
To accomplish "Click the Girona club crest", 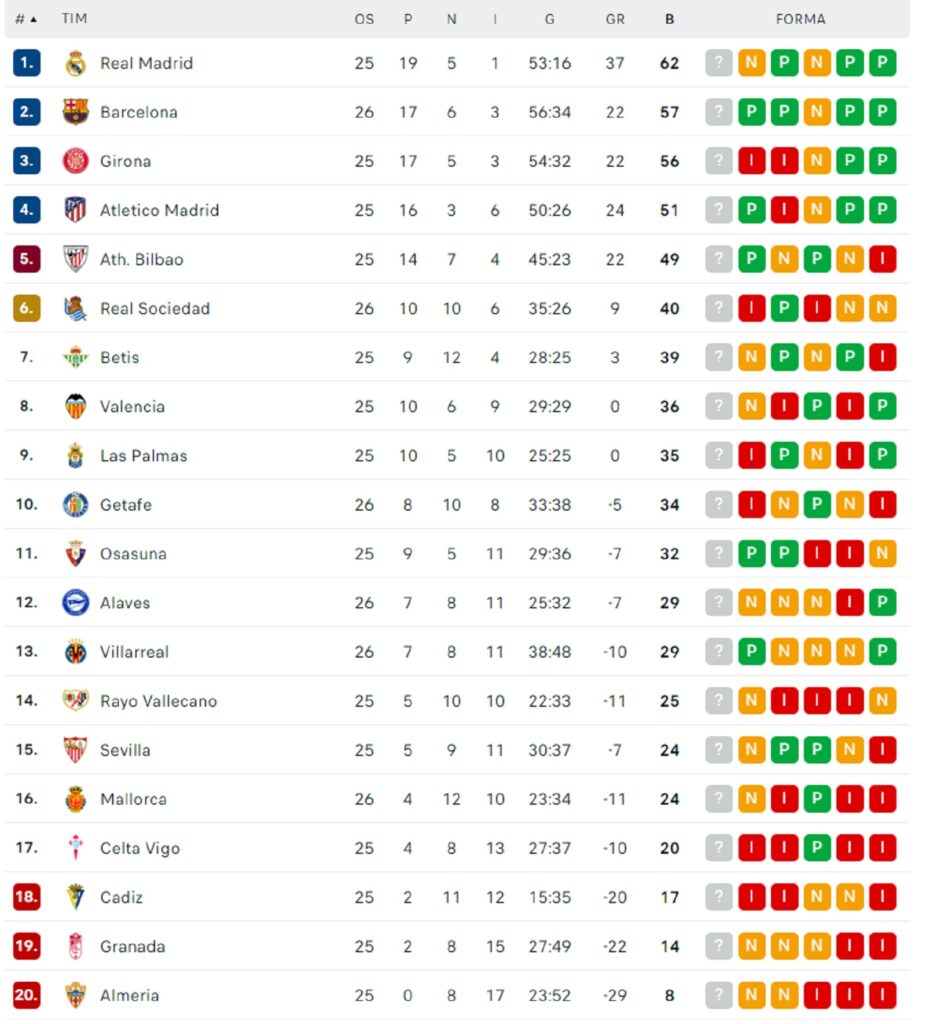I will (75, 161).
